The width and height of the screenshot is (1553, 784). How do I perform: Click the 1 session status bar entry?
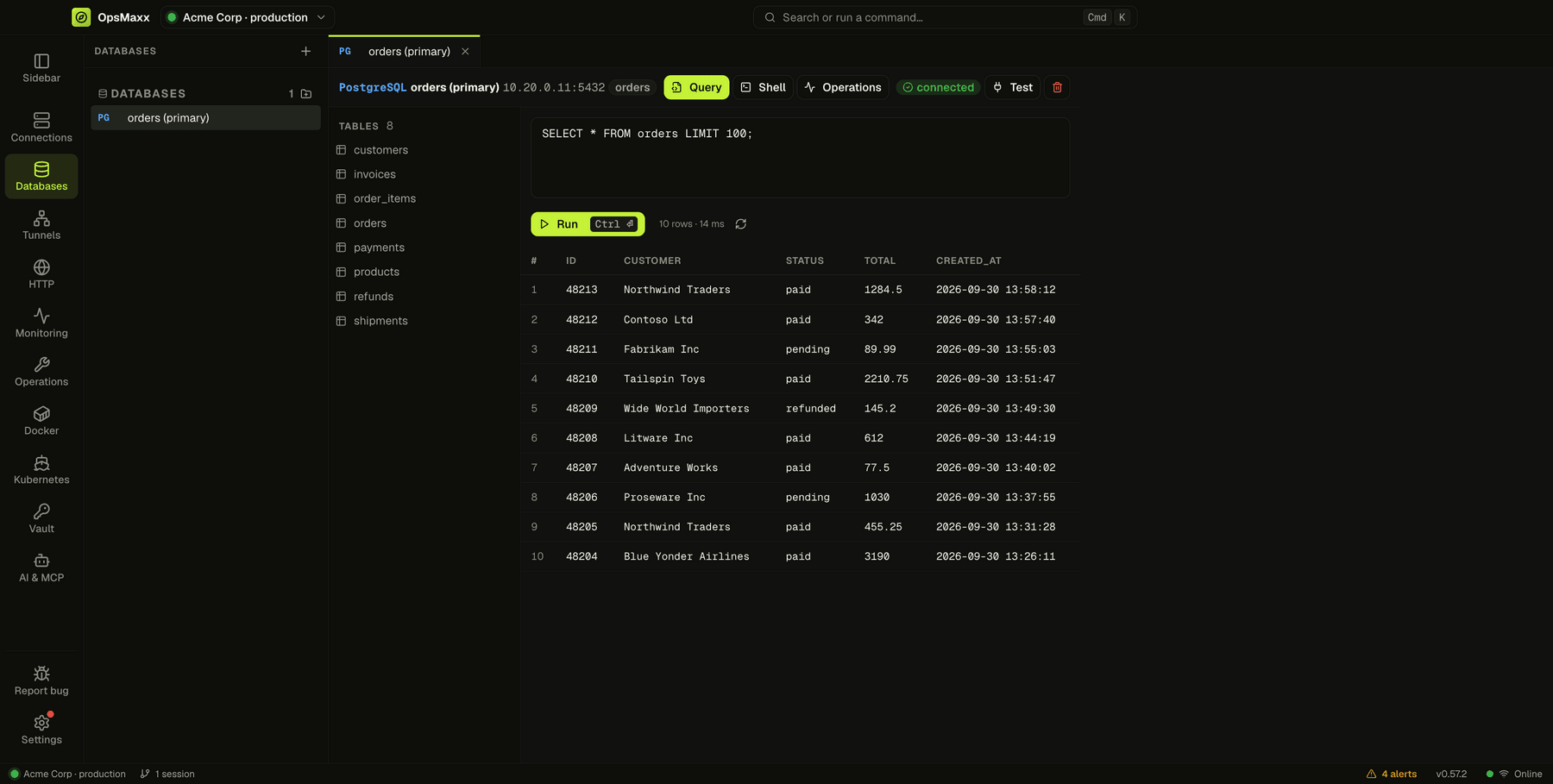167,774
